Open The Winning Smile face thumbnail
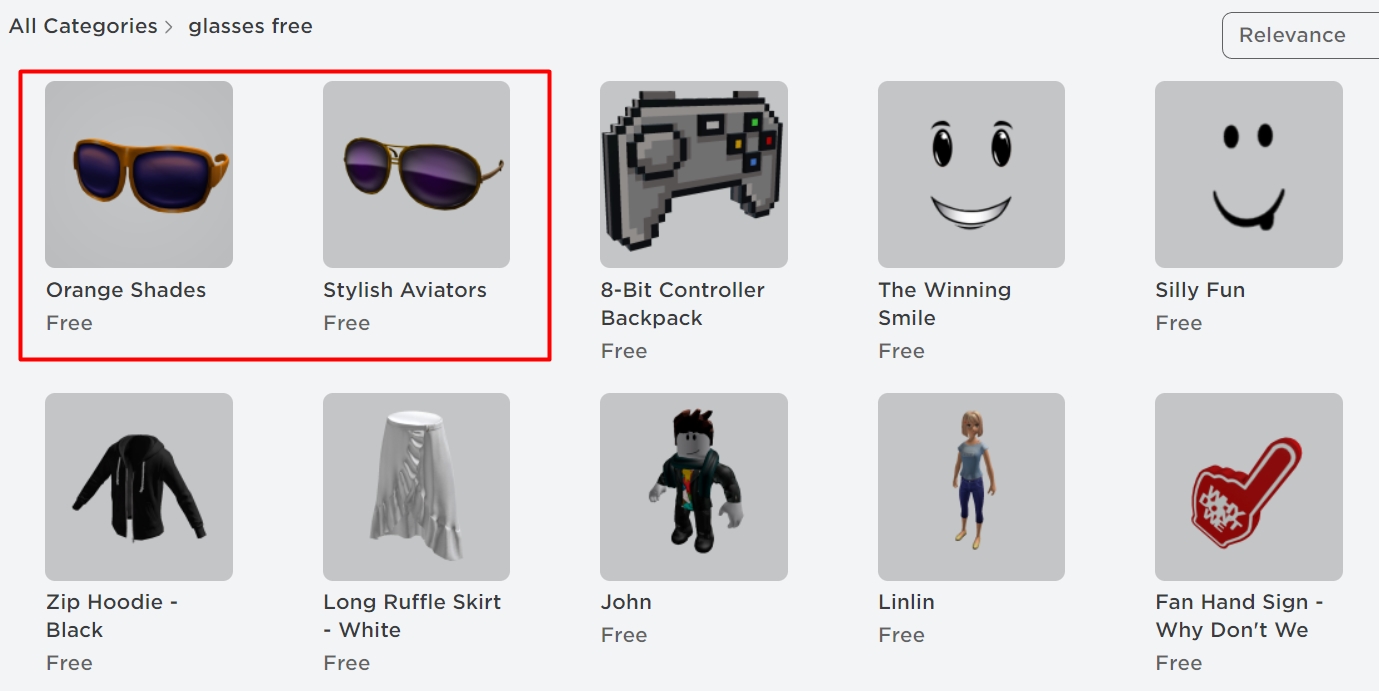The image size is (1379, 691). 971,174
